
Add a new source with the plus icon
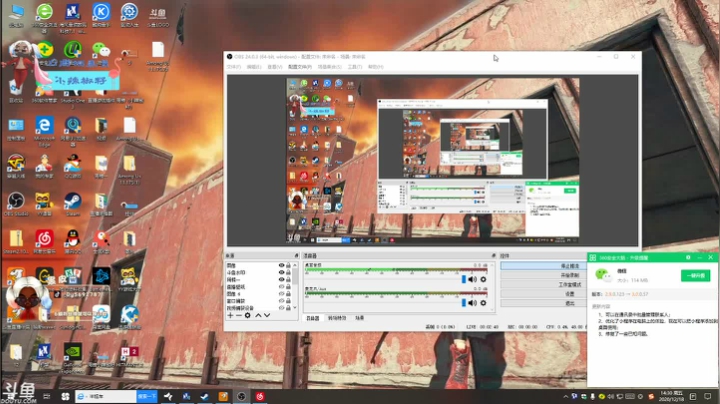pos(231,315)
